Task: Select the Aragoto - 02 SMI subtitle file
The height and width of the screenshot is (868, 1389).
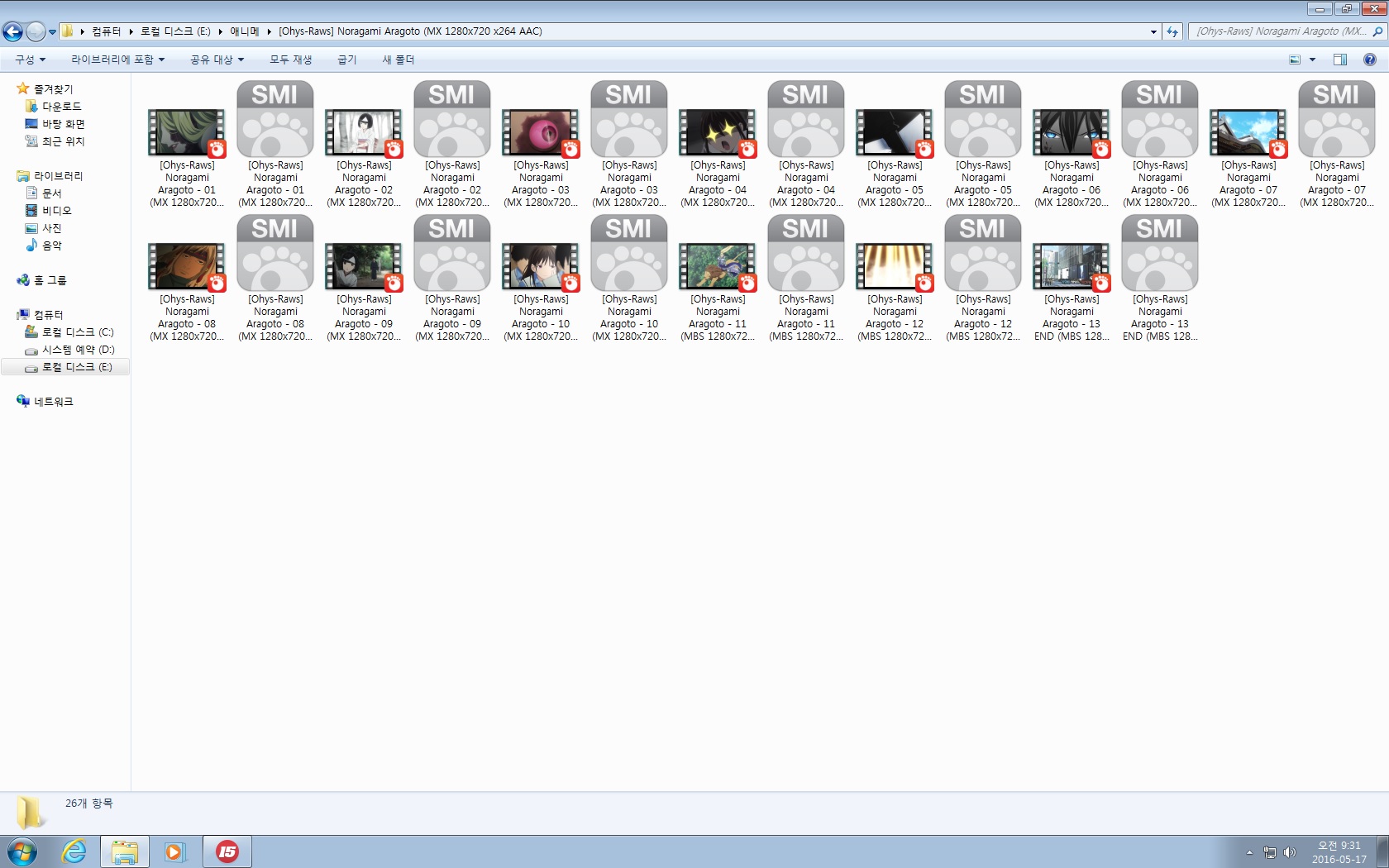Action: [452, 119]
